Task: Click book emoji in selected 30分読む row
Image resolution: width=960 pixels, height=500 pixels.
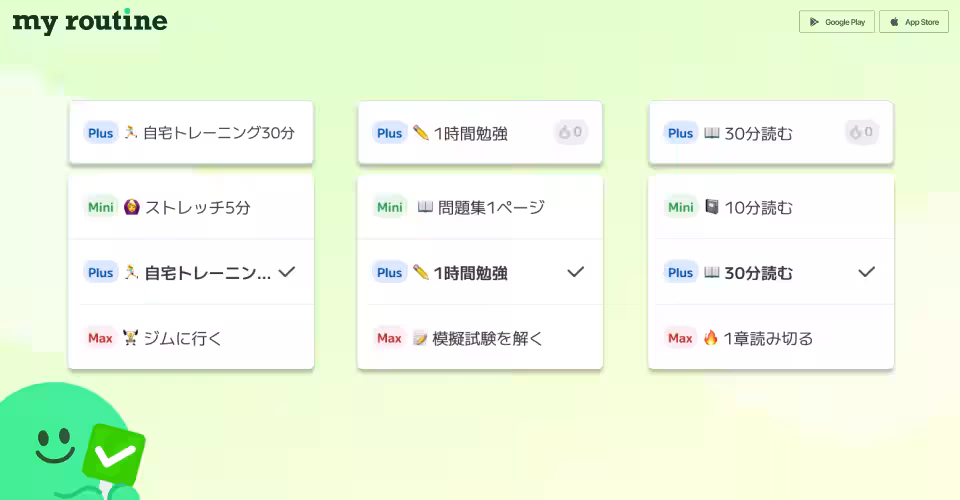Action: (x=711, y=272)
